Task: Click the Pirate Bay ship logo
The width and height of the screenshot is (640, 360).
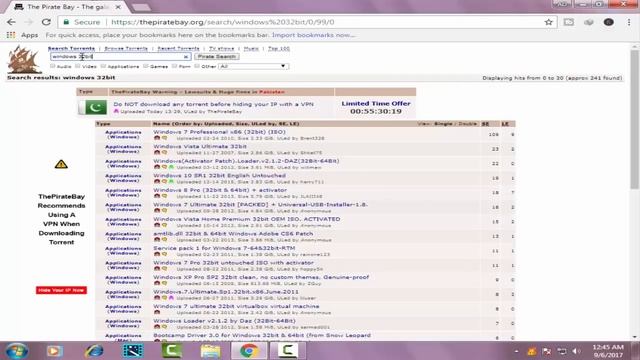Action: click(x=23, y=60)
